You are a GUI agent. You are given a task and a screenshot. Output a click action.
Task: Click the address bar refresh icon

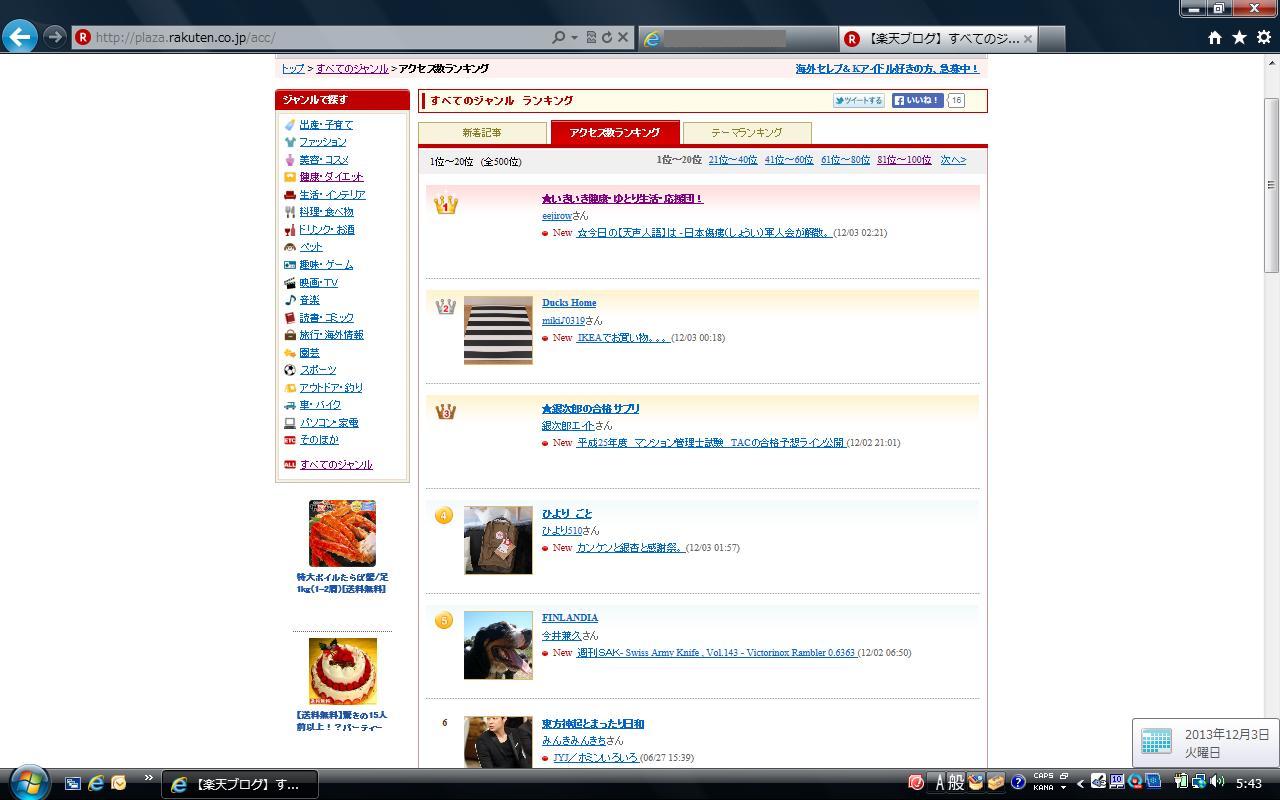click(x=606, y=37)
